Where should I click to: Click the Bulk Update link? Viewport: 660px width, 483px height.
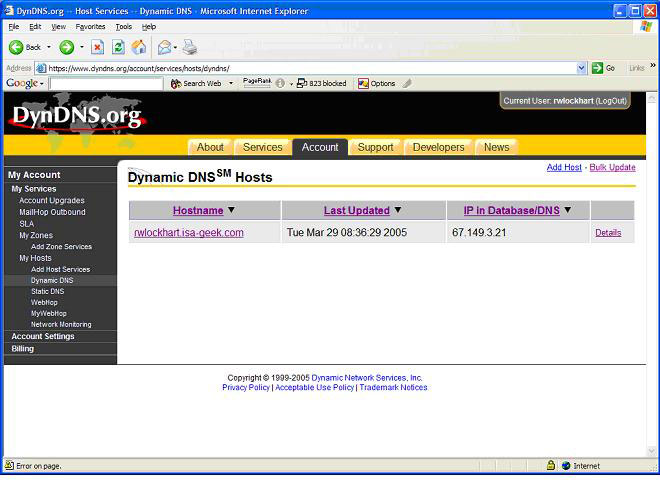[612, 167]
